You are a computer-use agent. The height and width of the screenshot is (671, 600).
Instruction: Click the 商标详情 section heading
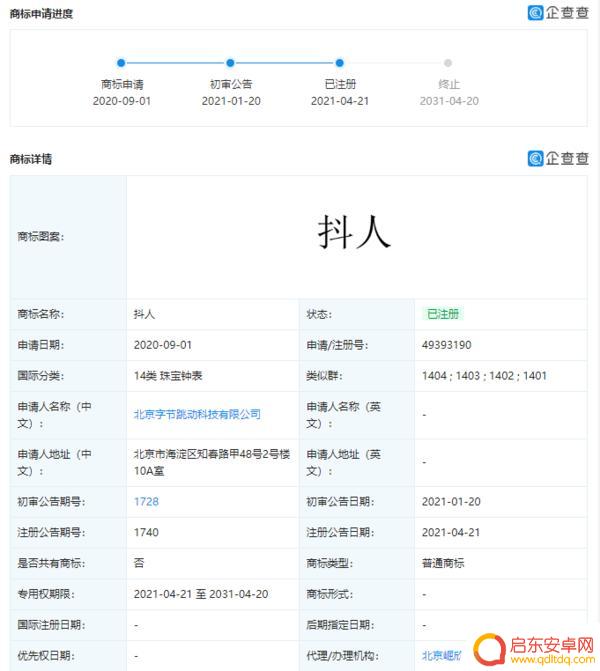[x=31, y=159]
